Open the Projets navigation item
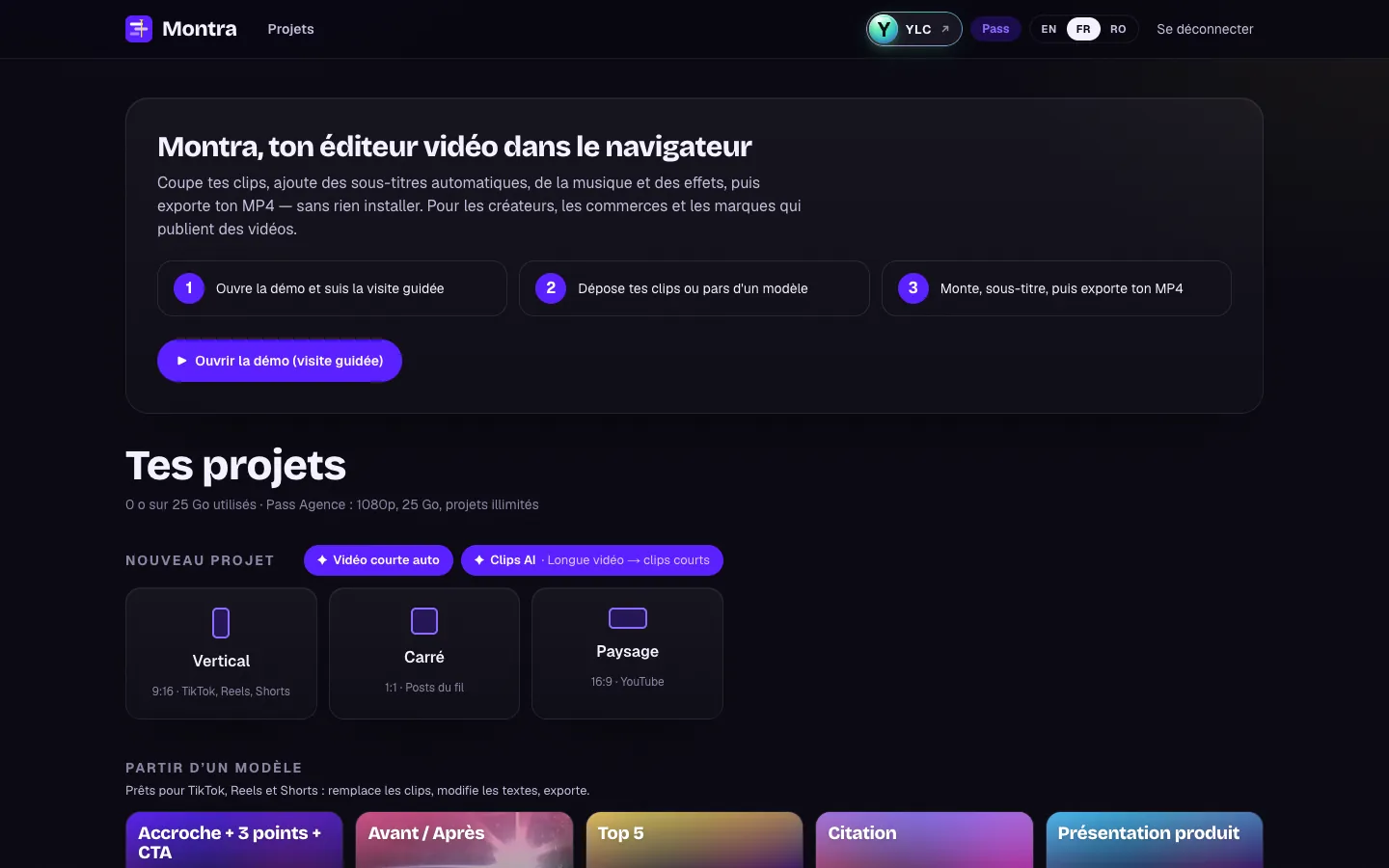 [290, 29]
